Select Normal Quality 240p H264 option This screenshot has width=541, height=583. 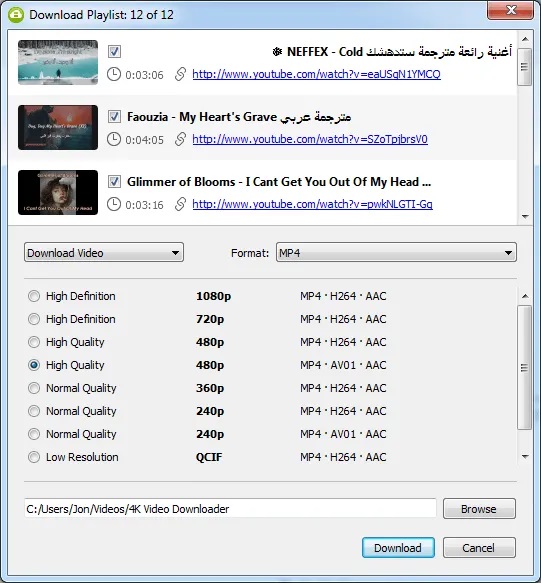tap(34, 411)
